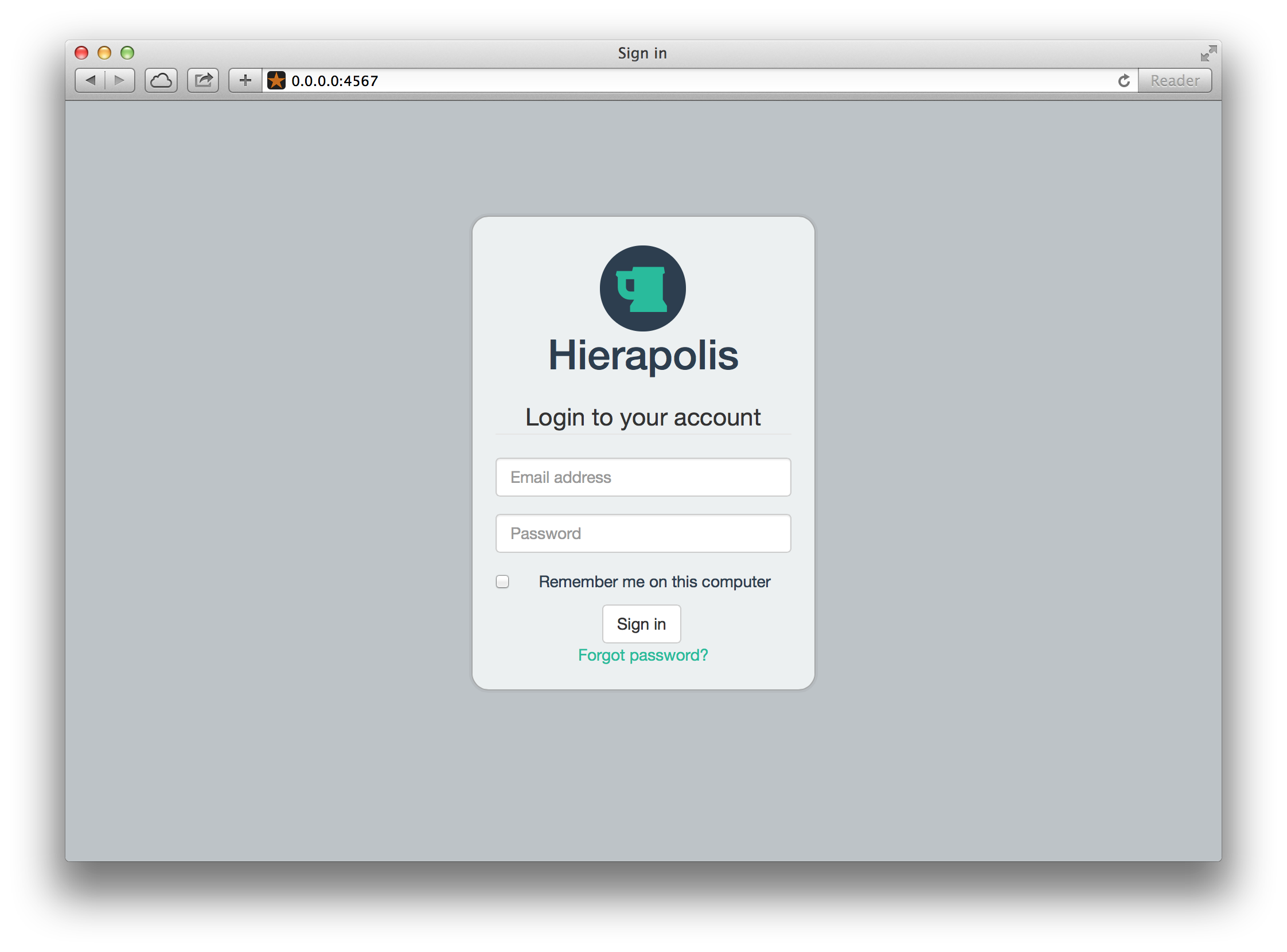Select the 0.0.0.0:4567 URL text
The width and height of the screenshot is (1287, 952).
335,81
